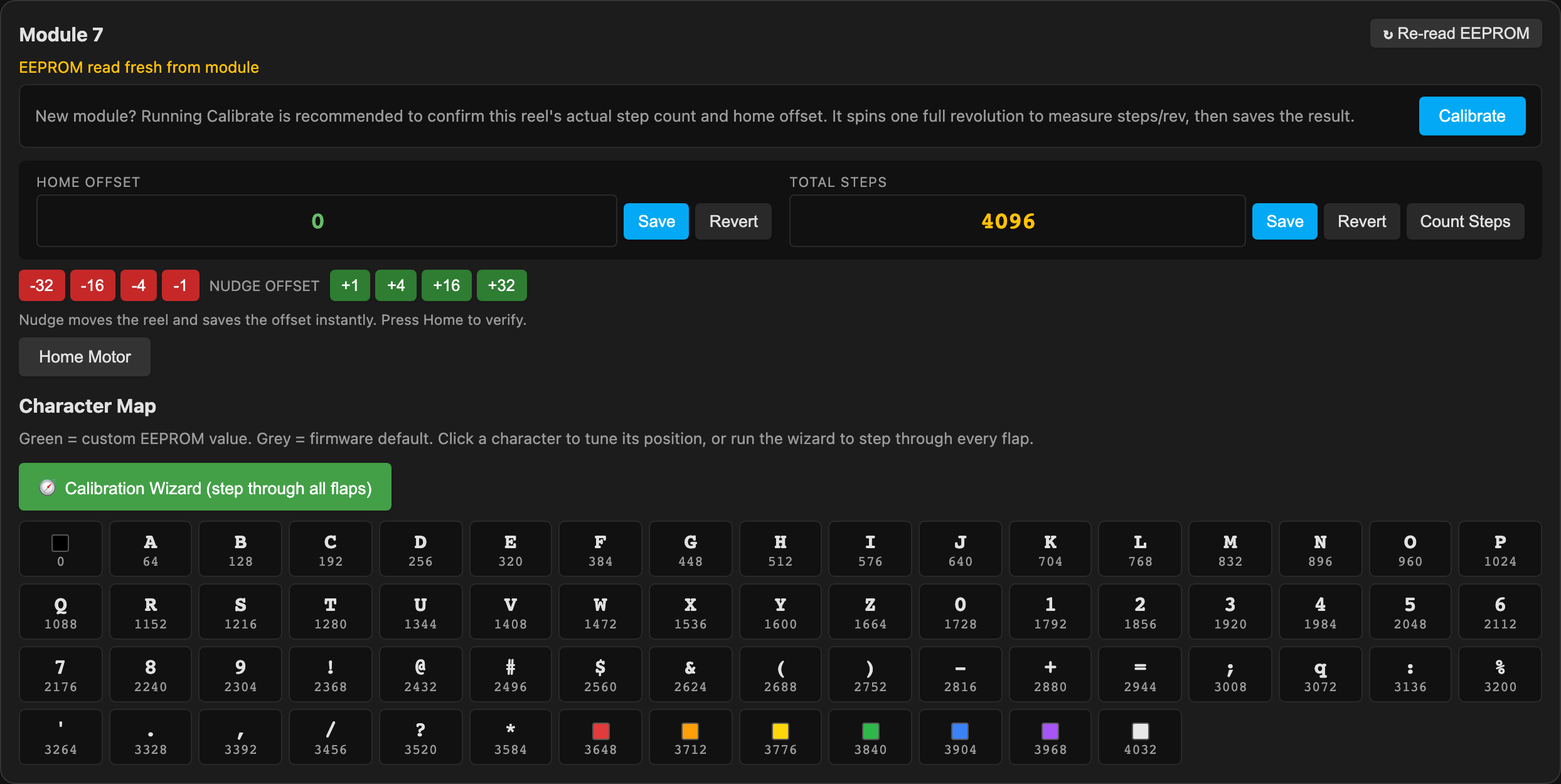Select open parenthesis tile at 2688

coord(780,674)
